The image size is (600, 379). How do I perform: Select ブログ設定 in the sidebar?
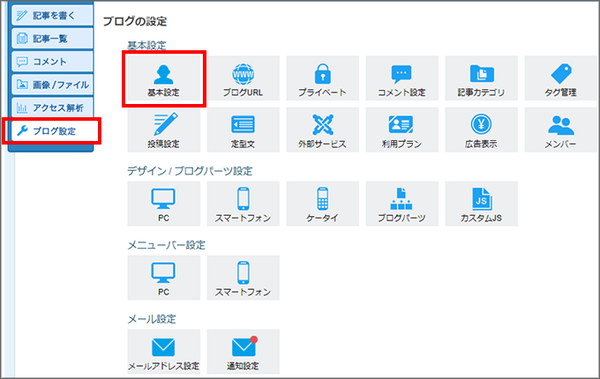coord(52,131)
